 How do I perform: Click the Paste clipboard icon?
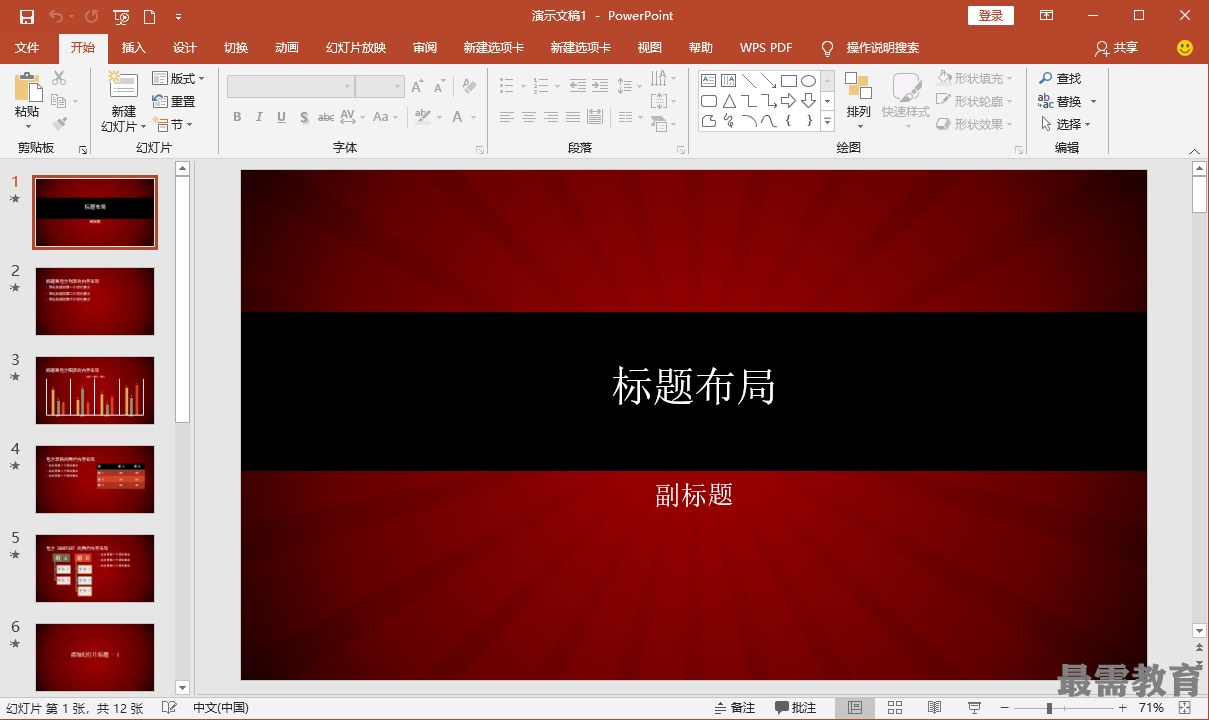pyautogui.click(x=27, y=87)
